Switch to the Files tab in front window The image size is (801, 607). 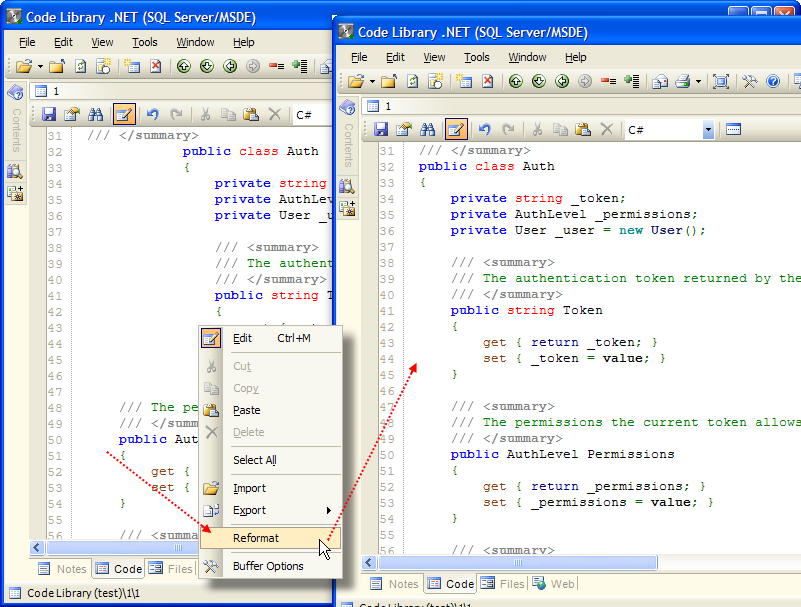504,584
